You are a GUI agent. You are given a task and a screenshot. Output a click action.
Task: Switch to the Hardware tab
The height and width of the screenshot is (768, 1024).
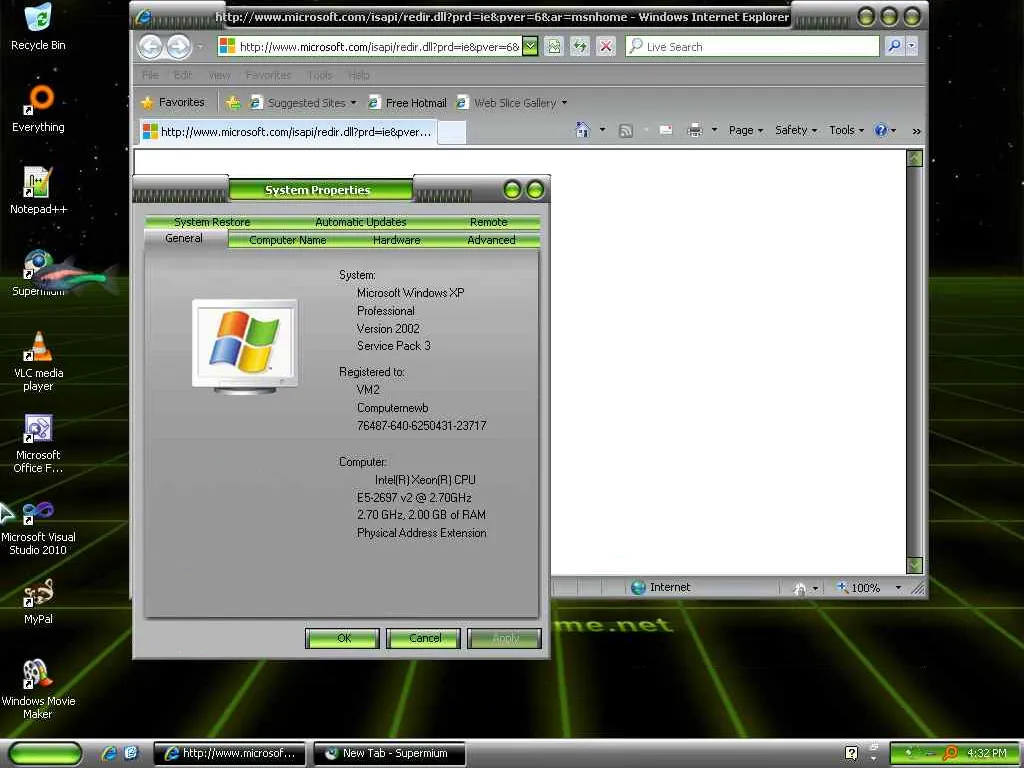[x=396, y=240]
